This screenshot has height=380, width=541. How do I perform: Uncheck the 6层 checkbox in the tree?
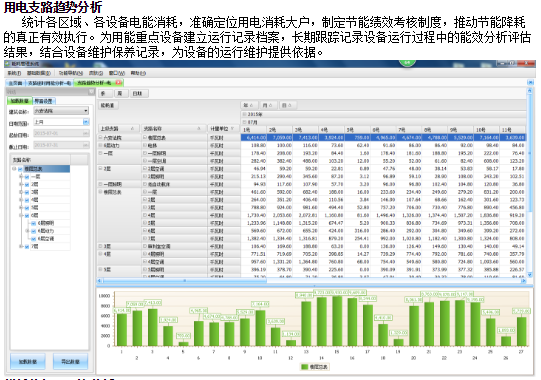(x=27, y=216)
